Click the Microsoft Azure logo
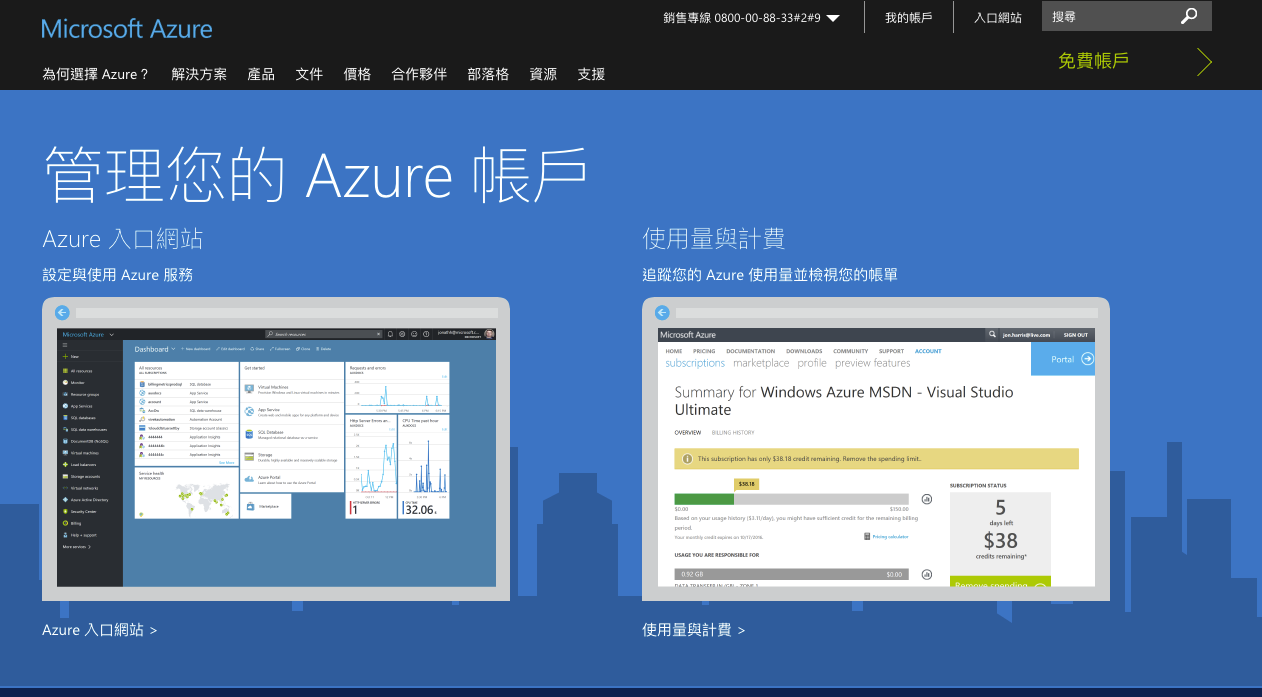 click(x=127, y=28)
